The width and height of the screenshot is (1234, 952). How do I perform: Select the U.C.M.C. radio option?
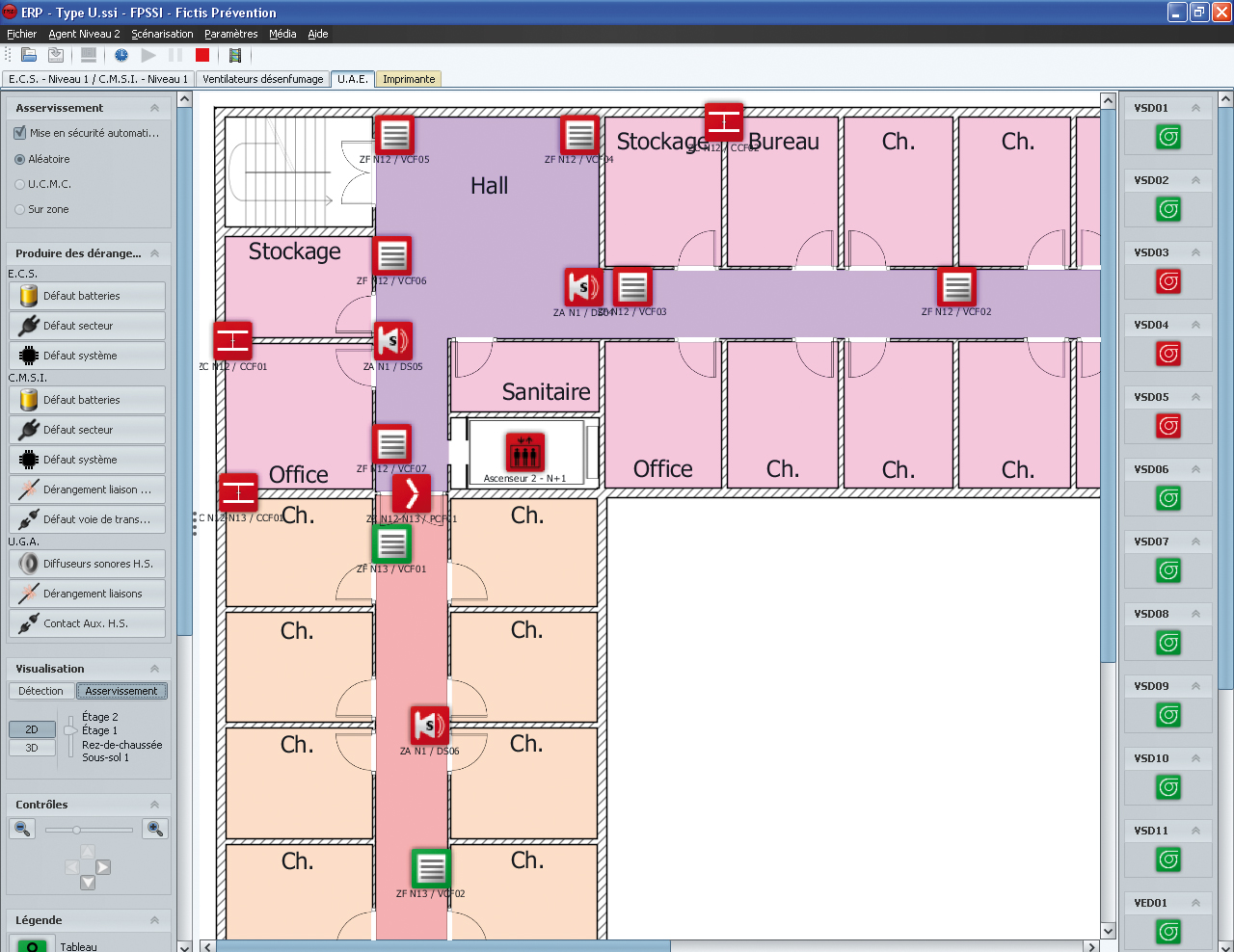pyautogui.click(x=20, y=184)
